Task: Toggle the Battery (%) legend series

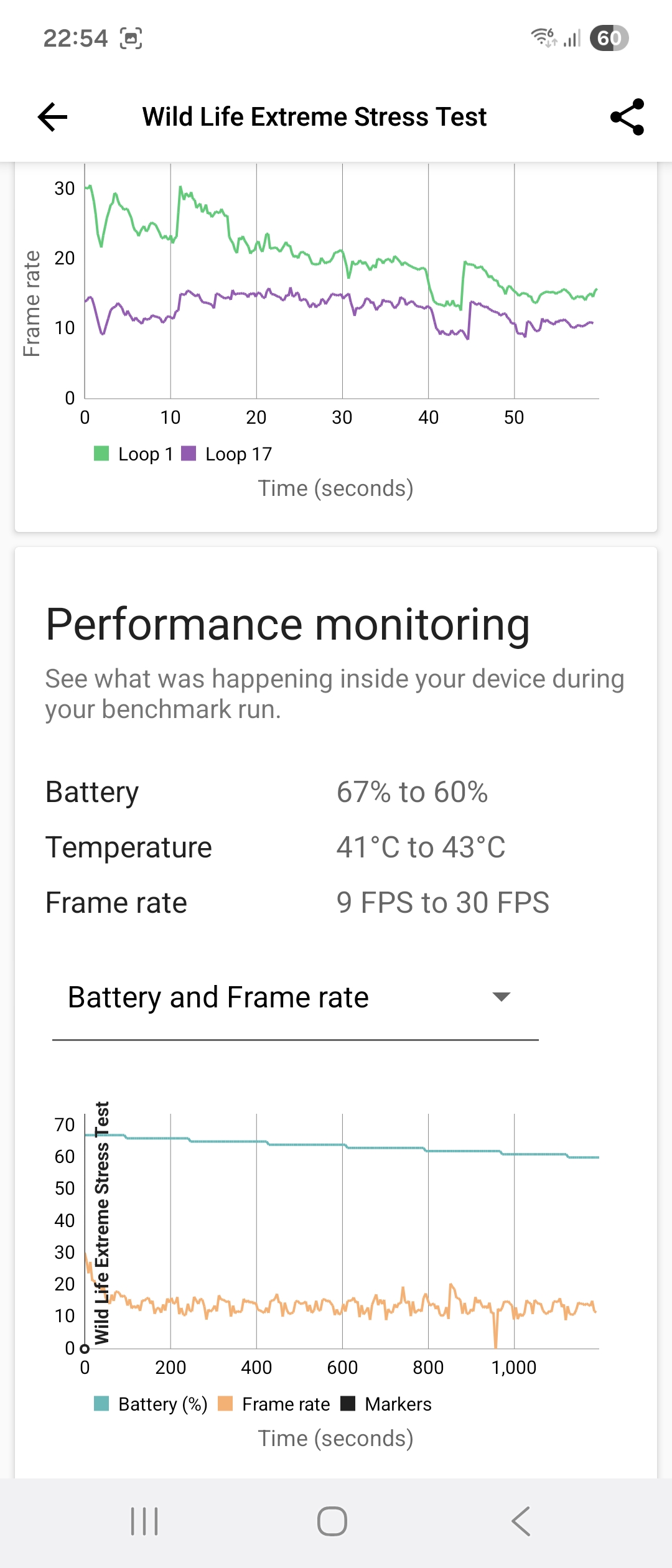Action: [151, 1404]
